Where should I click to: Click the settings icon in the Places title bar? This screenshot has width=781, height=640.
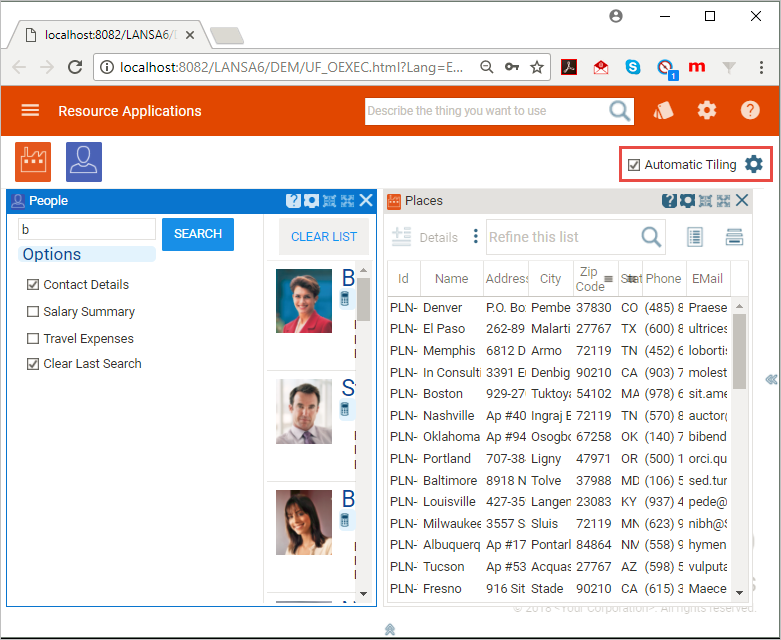(687, 201)
